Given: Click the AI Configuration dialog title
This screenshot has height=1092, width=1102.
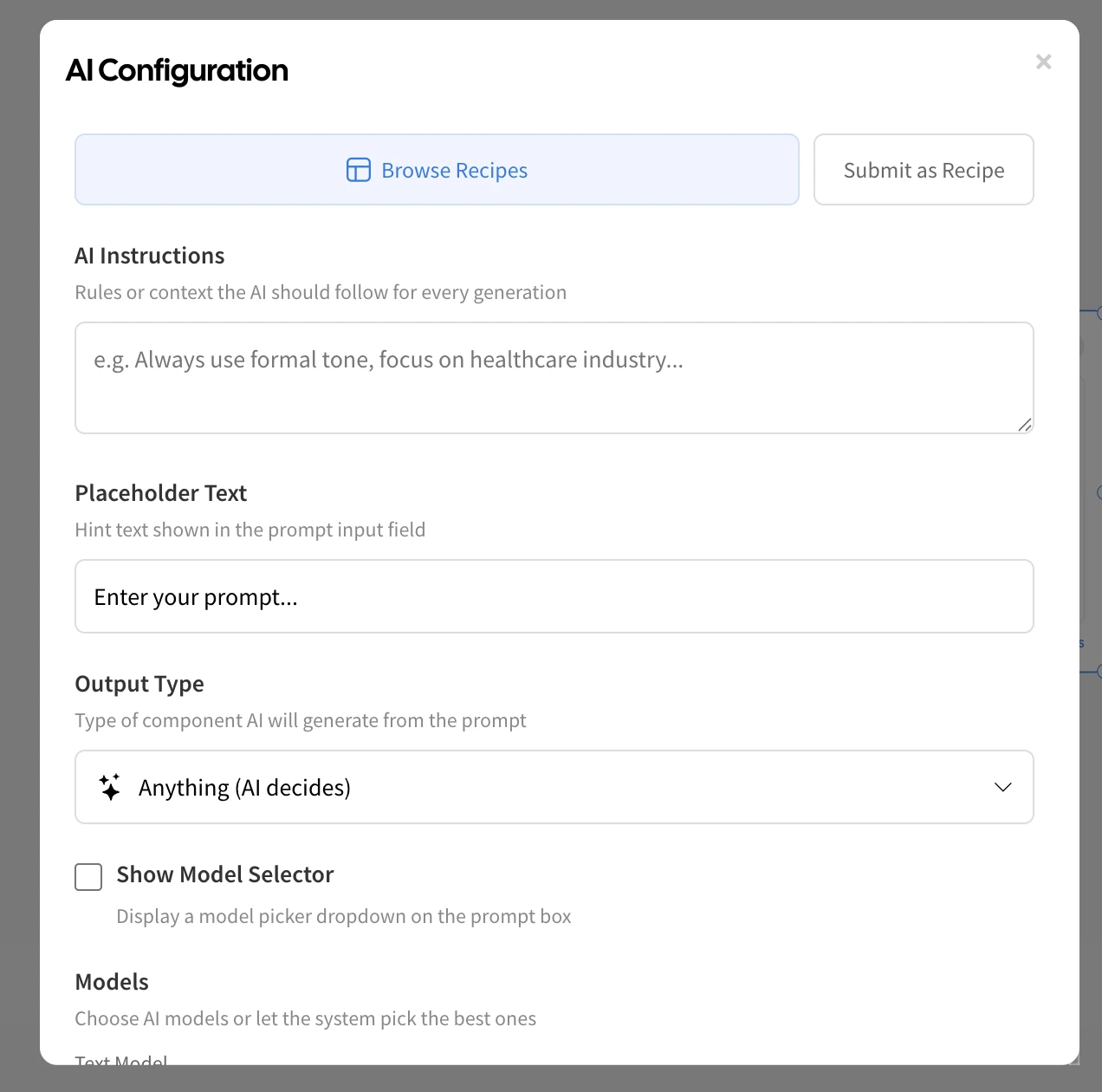Looking at the screenshot, I should pos(178,71).
